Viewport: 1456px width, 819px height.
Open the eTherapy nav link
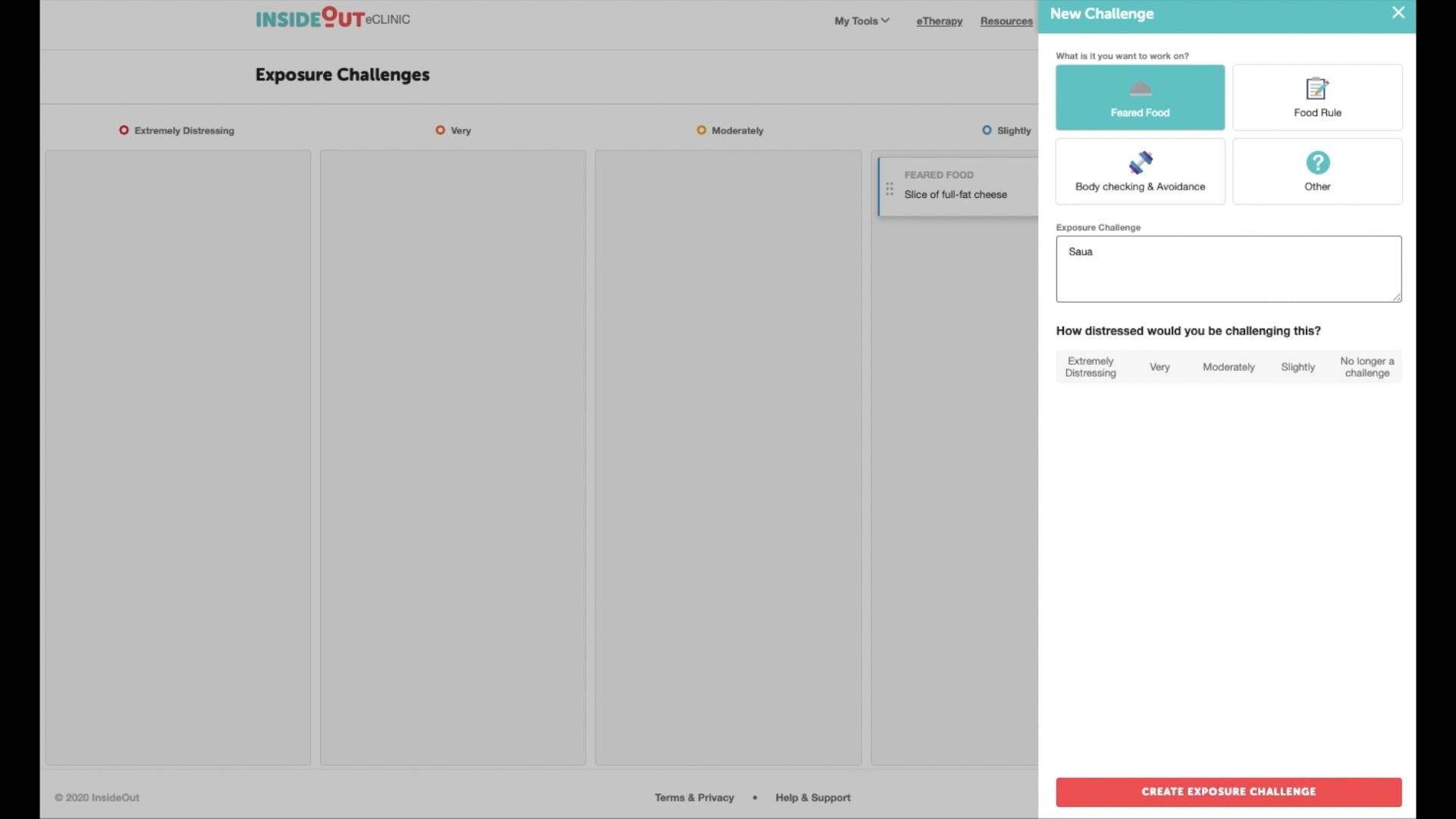[939, 21]
